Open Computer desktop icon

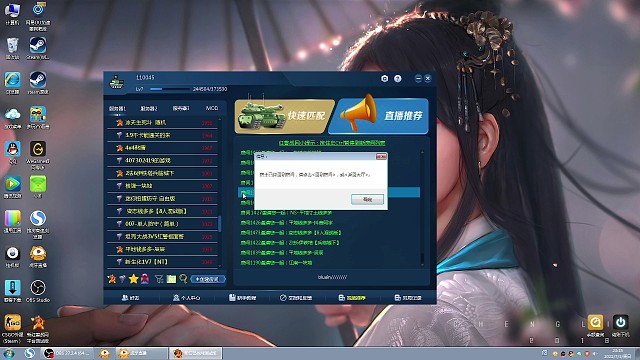click(x=12, y=14)
